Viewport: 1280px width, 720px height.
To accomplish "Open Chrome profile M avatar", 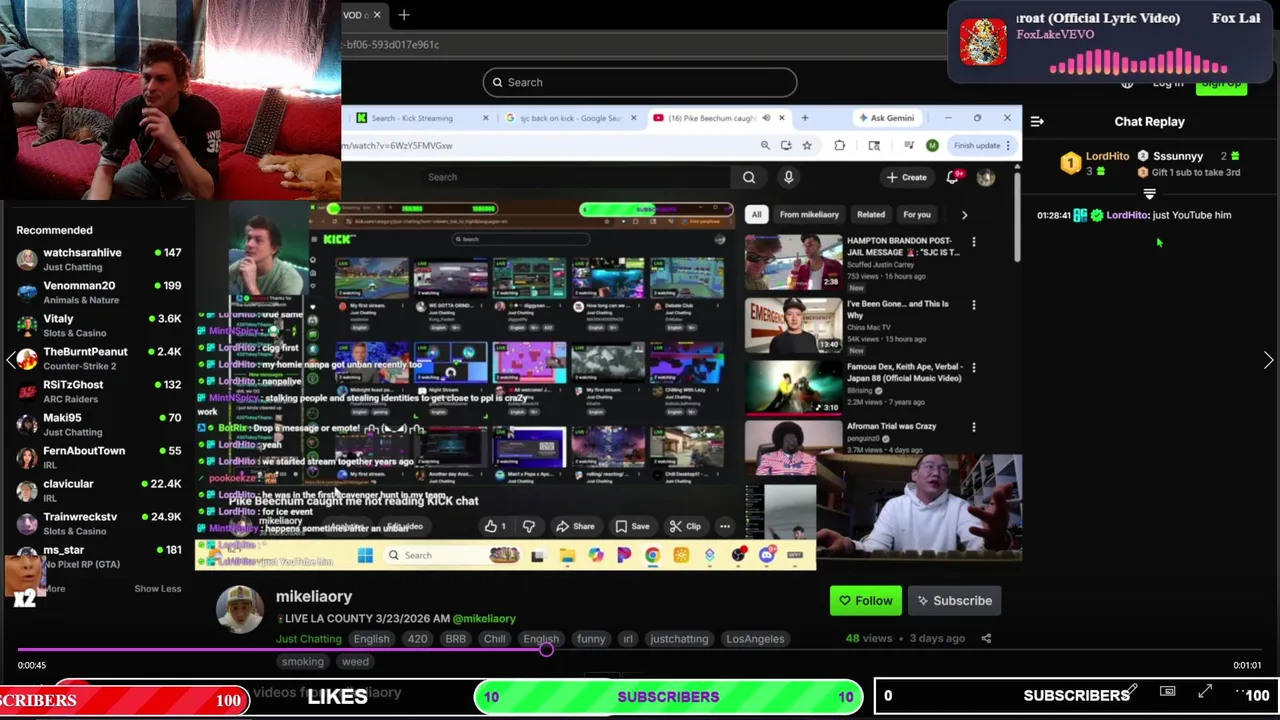I will pyautogui.click(x=932, y=145).
